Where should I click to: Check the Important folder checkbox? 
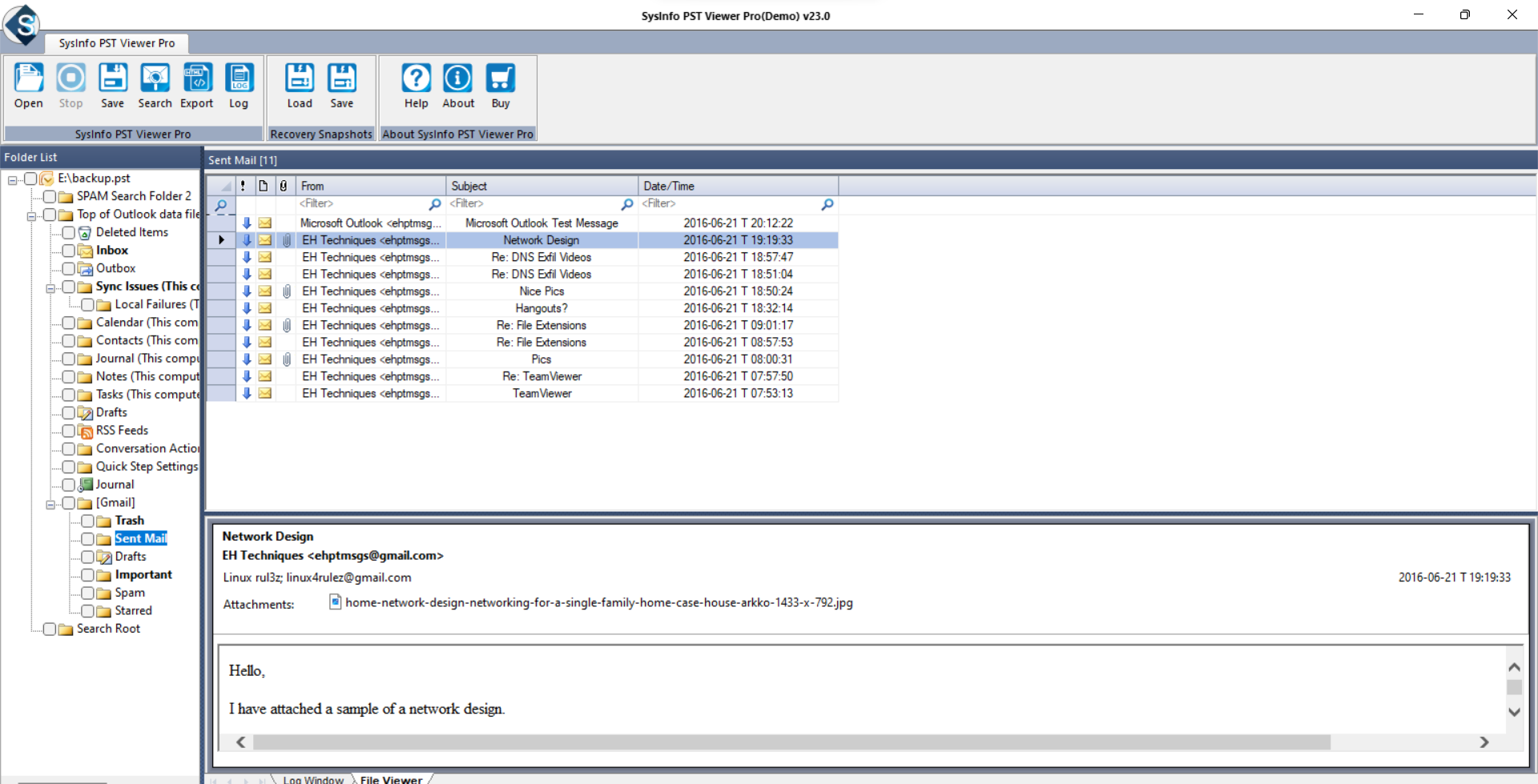pos(88,575)
